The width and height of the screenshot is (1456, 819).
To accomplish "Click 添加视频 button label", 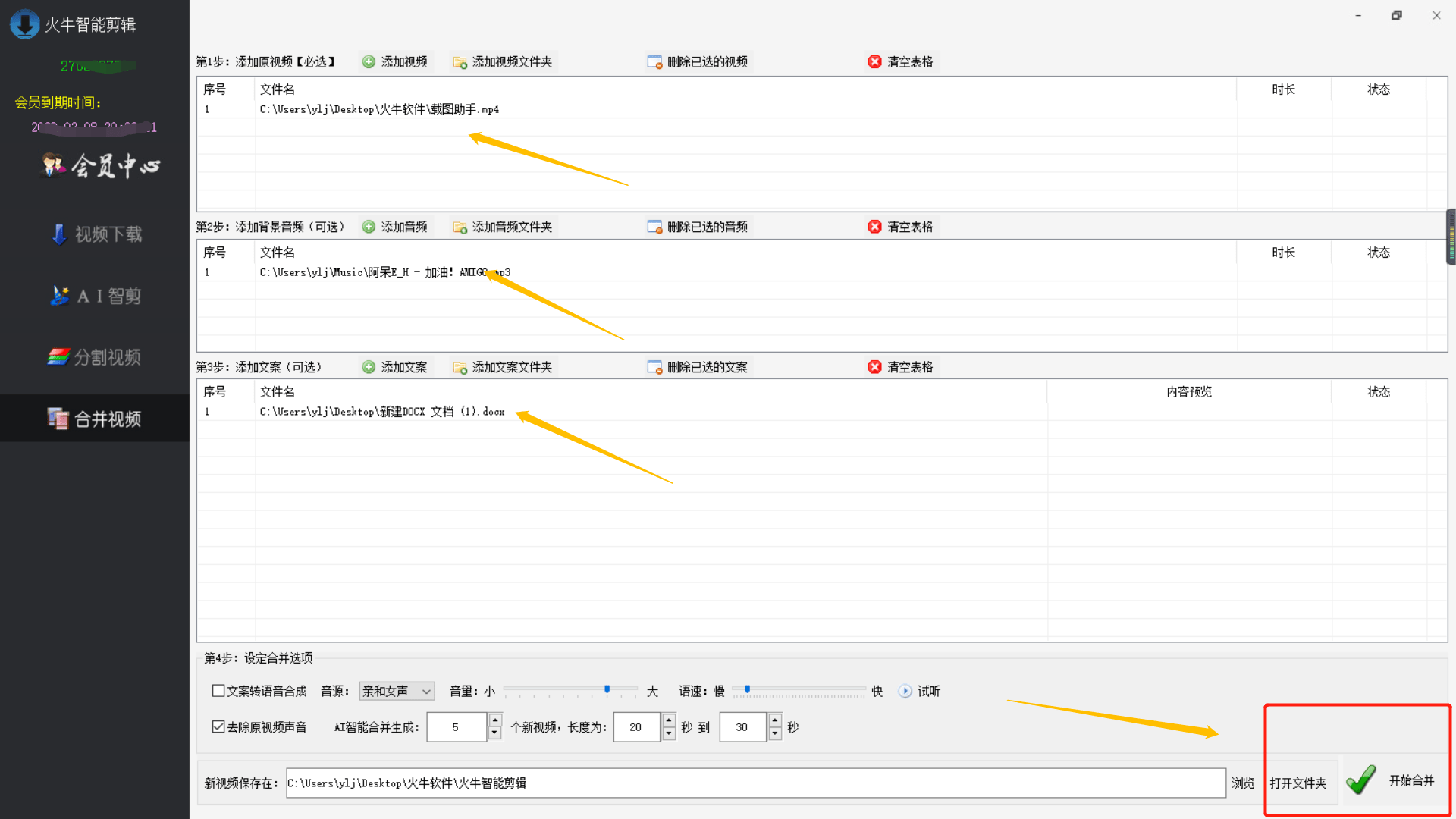I will tap(404, 62).
